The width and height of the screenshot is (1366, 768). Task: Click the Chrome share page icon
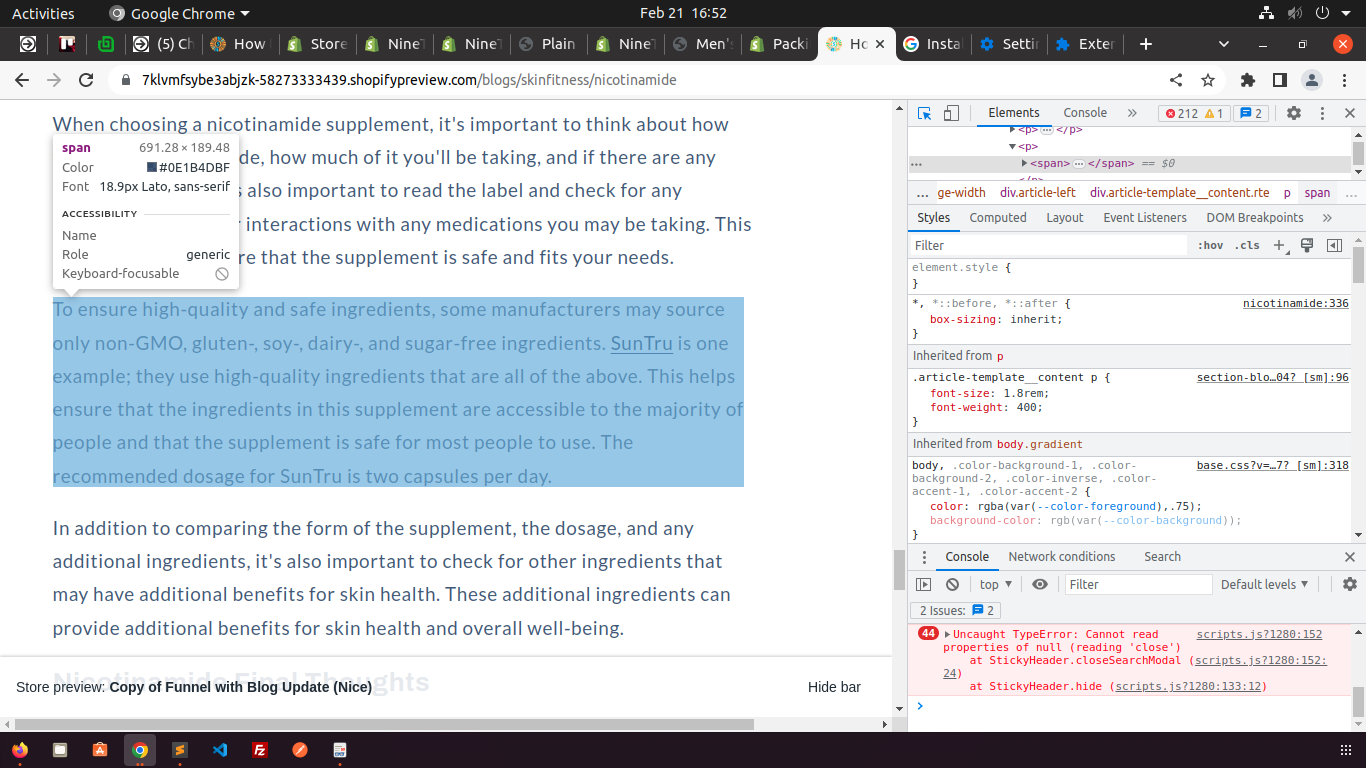(1176, 80)
